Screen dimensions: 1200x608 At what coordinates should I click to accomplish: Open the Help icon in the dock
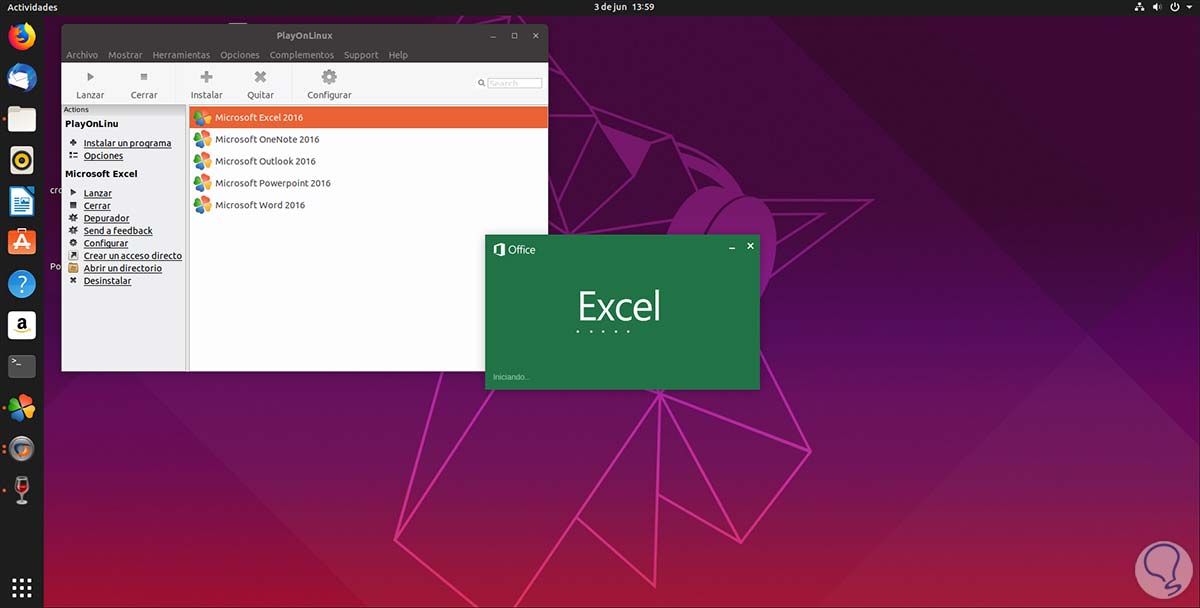(x=22, y=283)
